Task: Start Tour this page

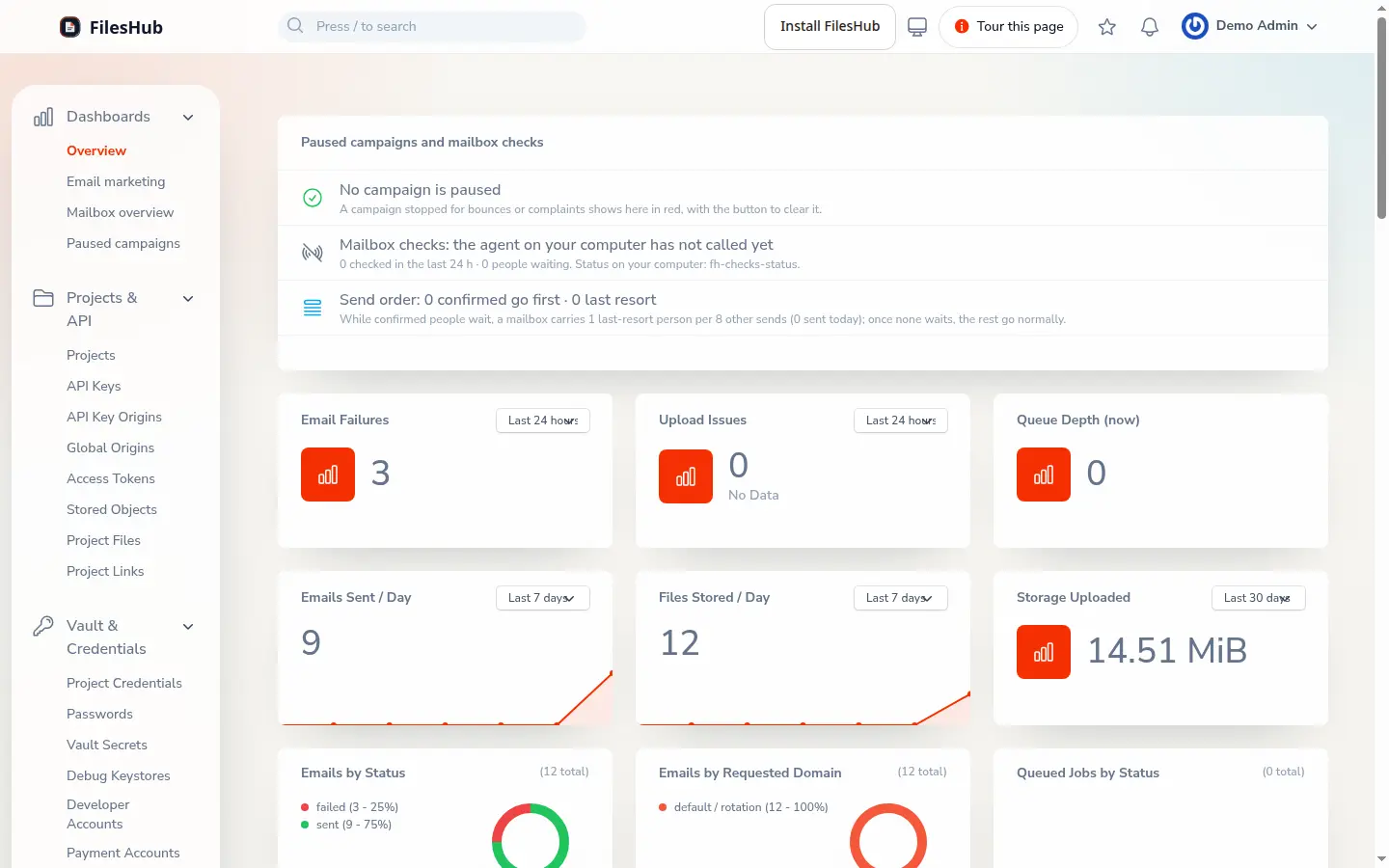Action: pos(1008,27)
